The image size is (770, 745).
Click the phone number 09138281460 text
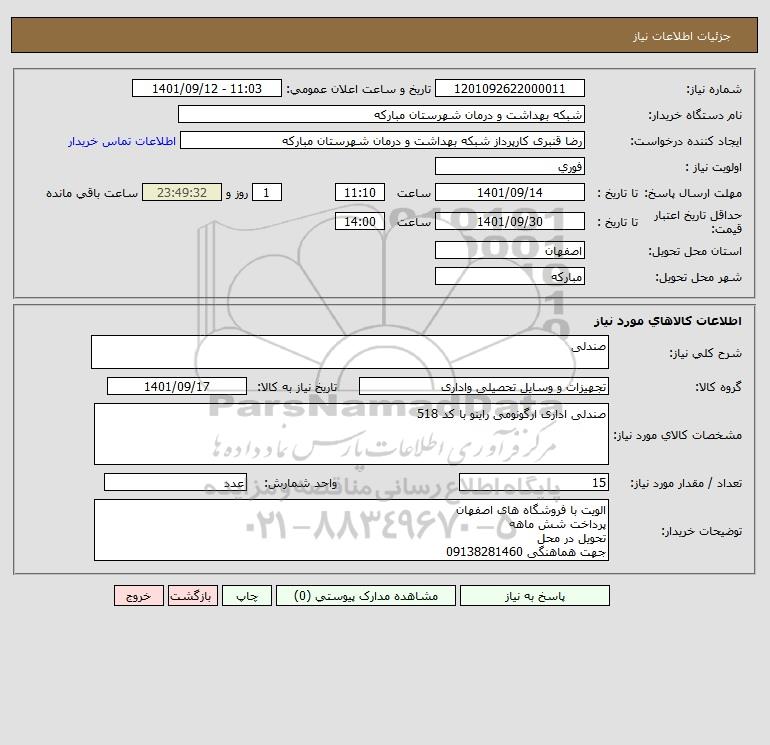pos(484,552)
